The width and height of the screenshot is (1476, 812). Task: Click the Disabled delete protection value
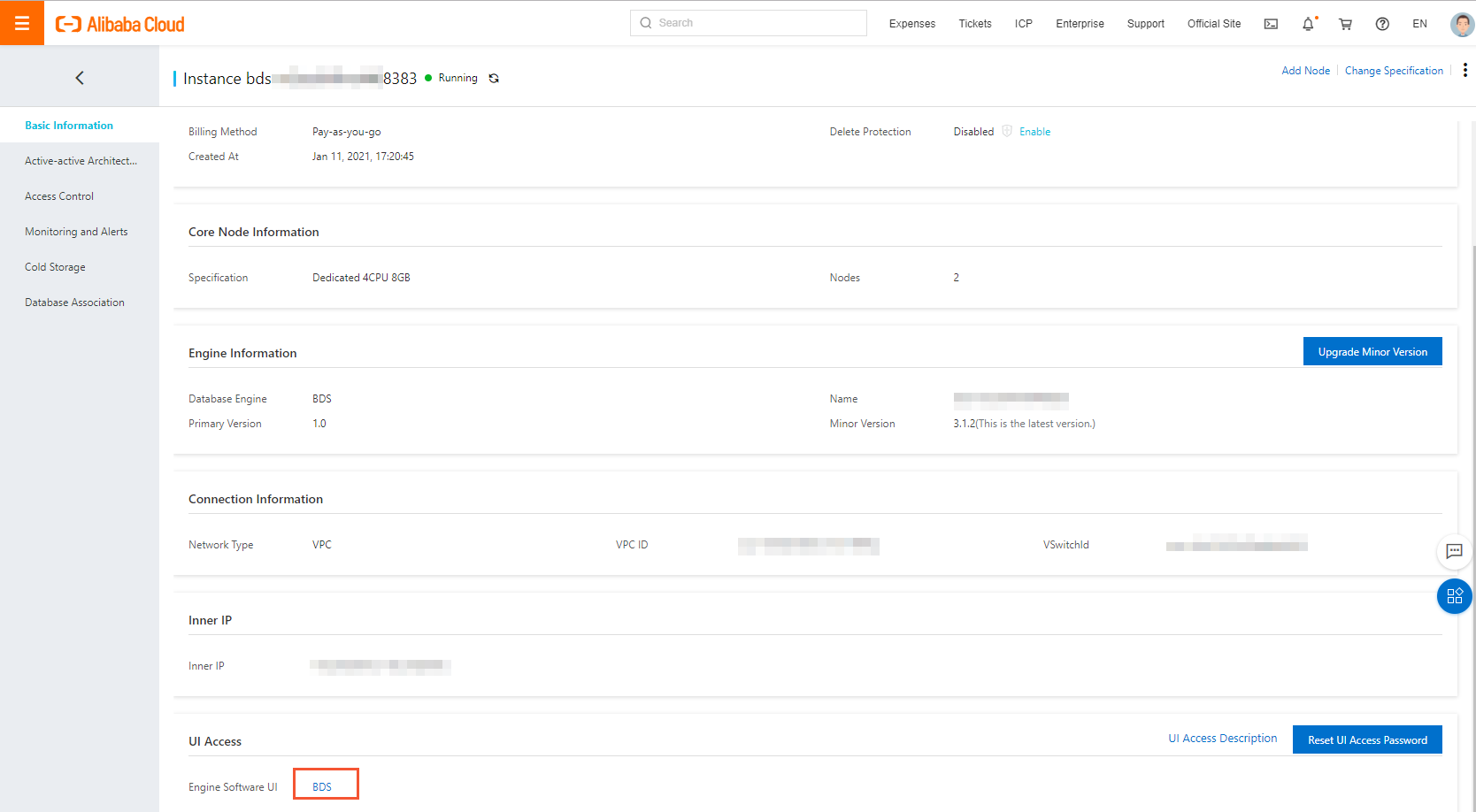(973, 132)
